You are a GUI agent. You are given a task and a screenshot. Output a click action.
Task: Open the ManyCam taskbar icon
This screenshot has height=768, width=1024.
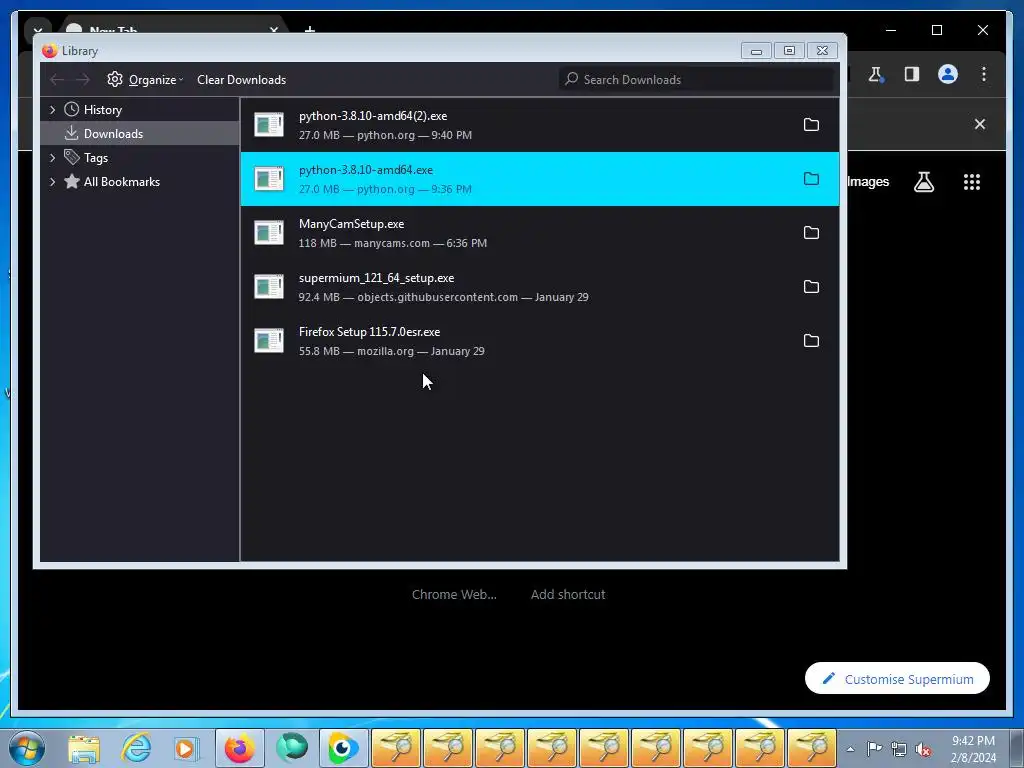(x=344, y=748)
